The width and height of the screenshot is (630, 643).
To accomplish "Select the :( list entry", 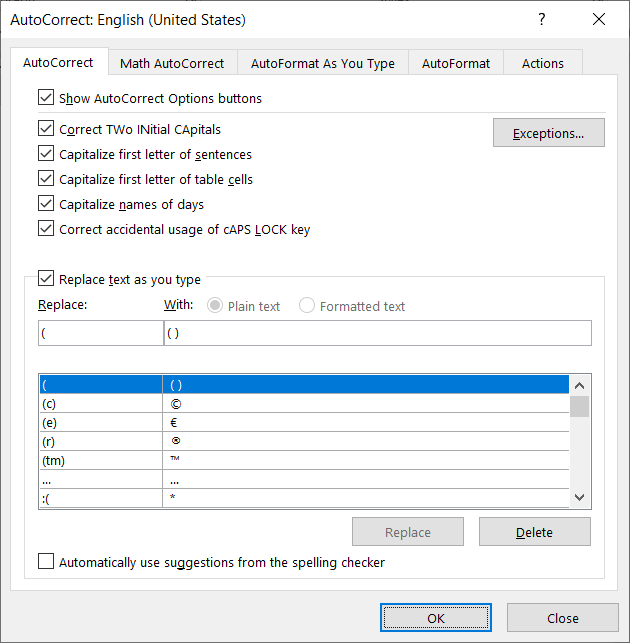I will (304, 498).
